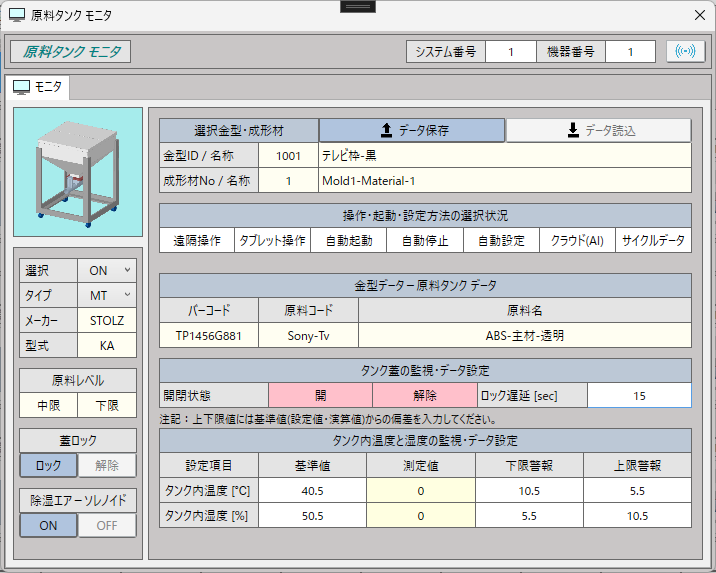Turn 除湿エアーソレノイド ON

click(x=48, y=526)
